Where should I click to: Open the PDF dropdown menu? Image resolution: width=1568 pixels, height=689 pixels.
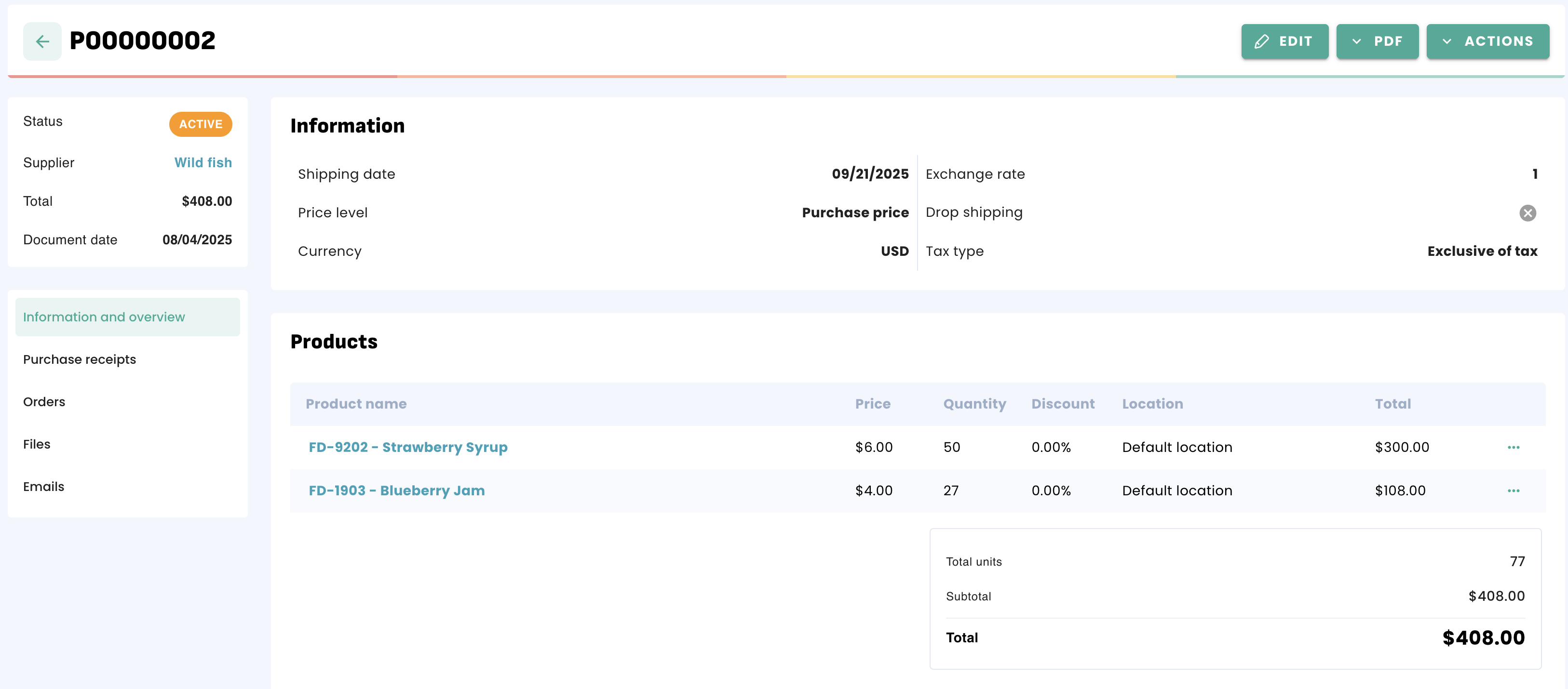coord(1377,41)
